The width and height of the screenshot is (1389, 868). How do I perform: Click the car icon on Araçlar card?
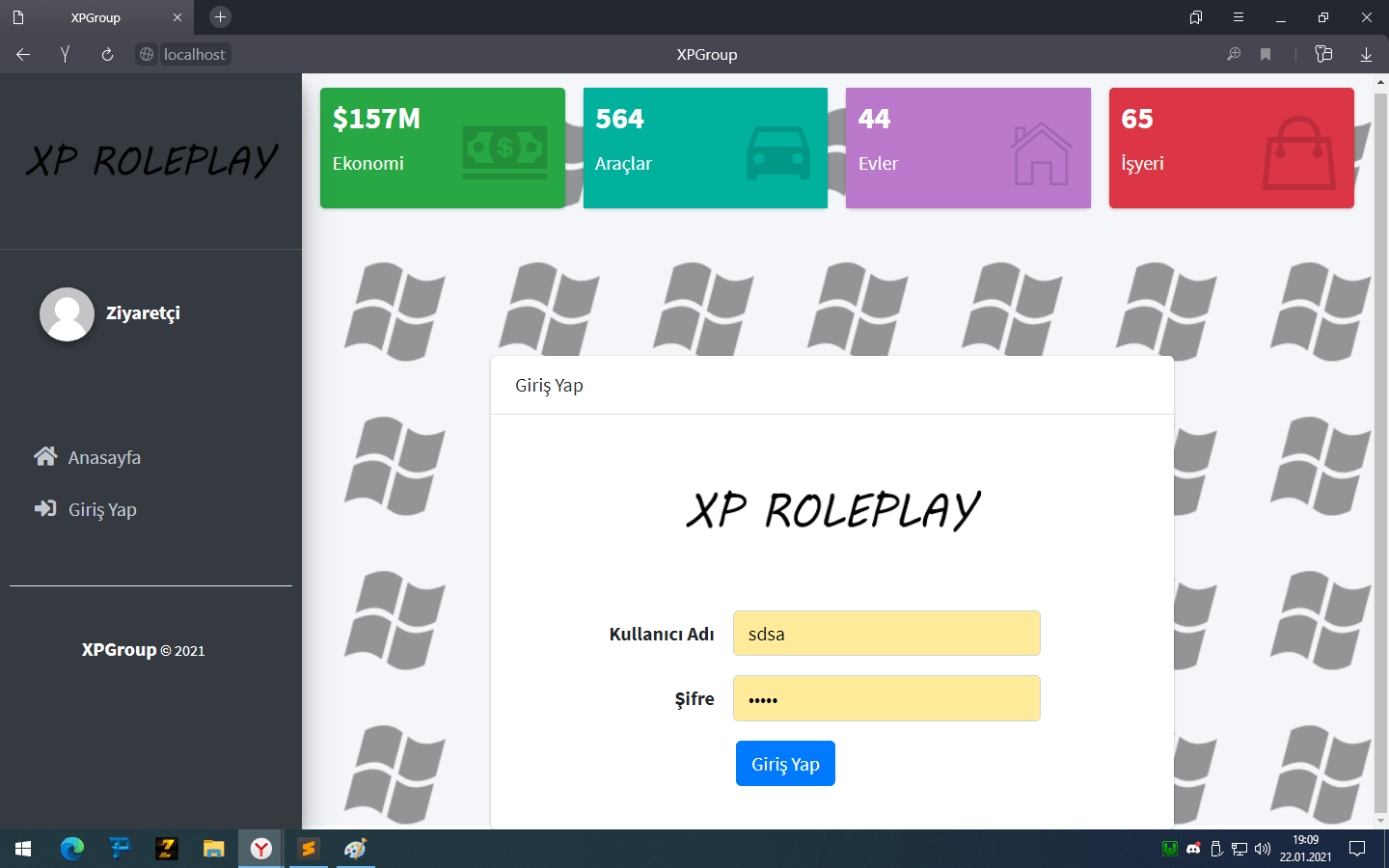[x=778, y=152]
